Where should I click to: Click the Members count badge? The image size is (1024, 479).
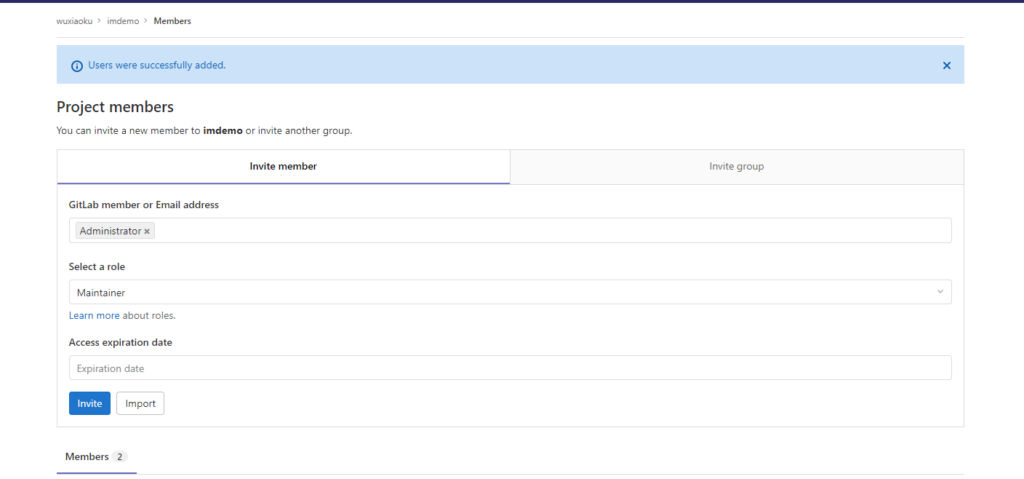point(120,457)
